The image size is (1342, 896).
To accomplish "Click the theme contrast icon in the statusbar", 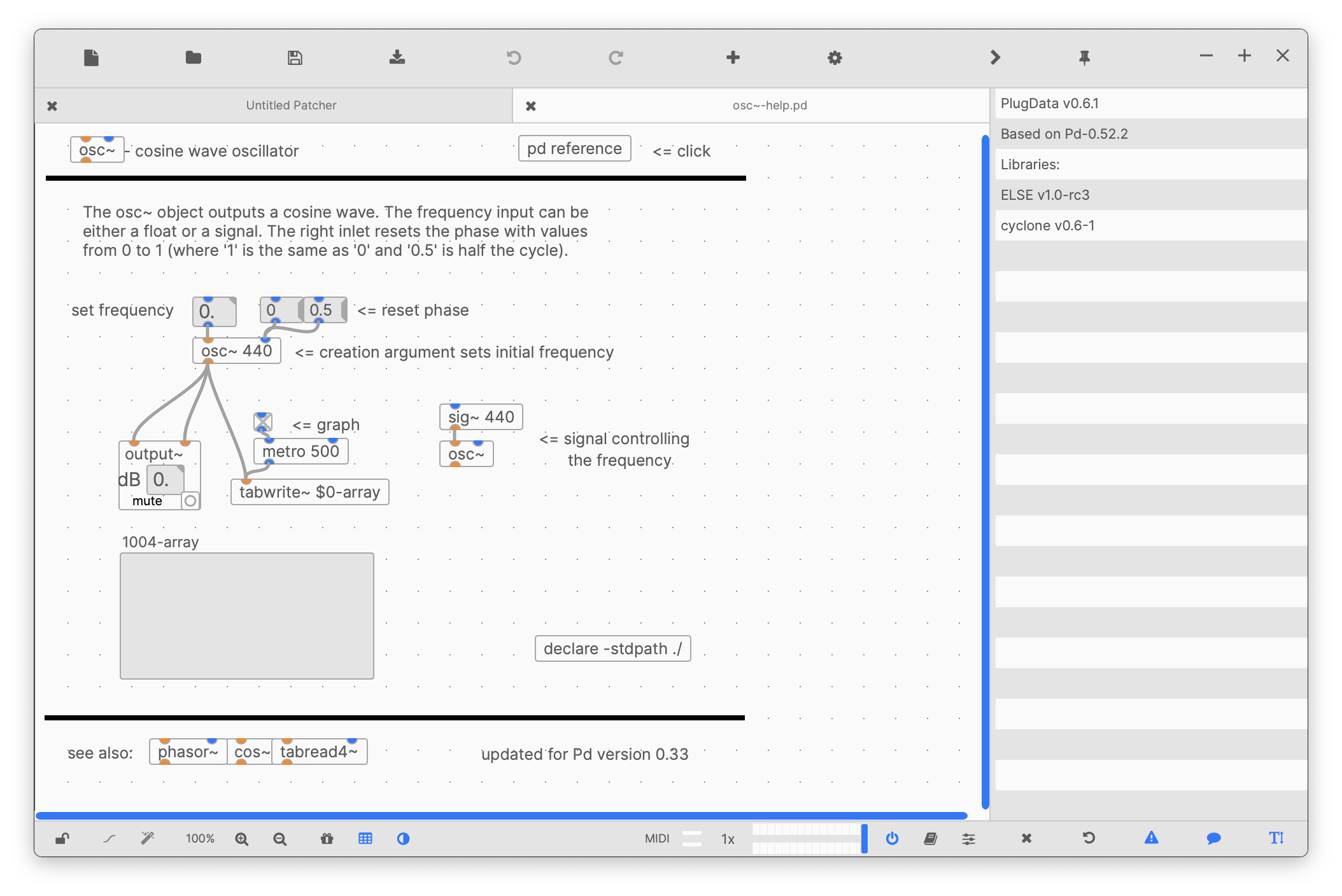I will click(x=403, y=839).
